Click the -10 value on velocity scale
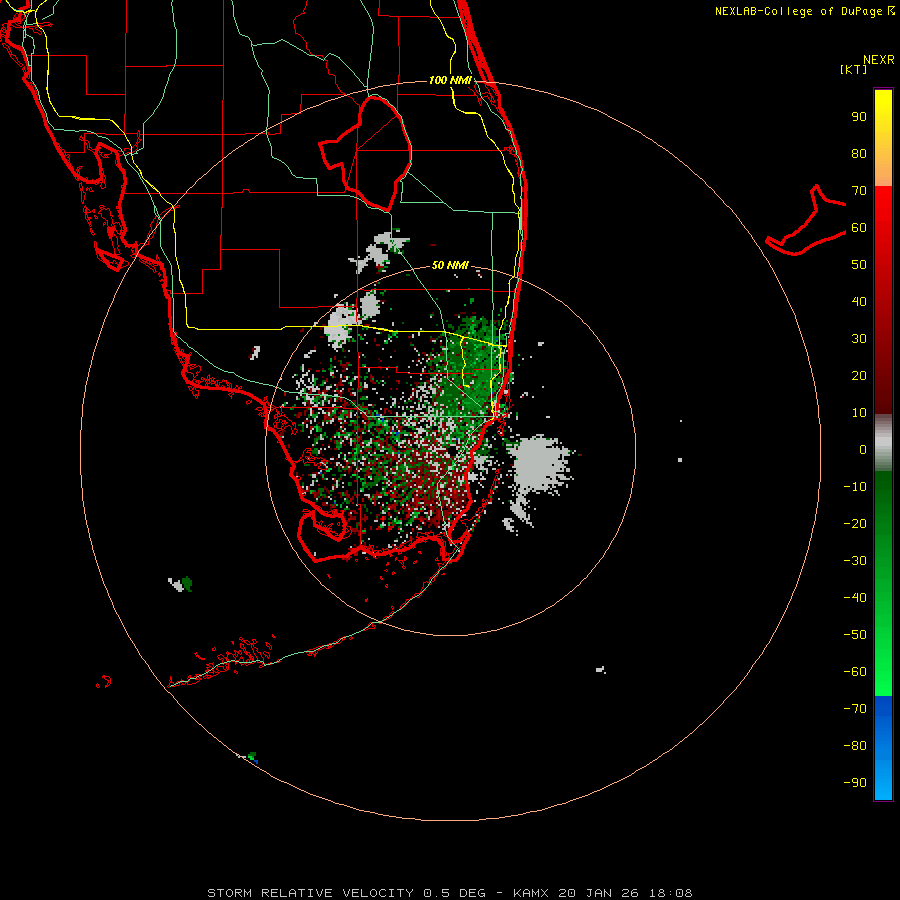Viewport: 900px width, 900px height. coord(855,487)
